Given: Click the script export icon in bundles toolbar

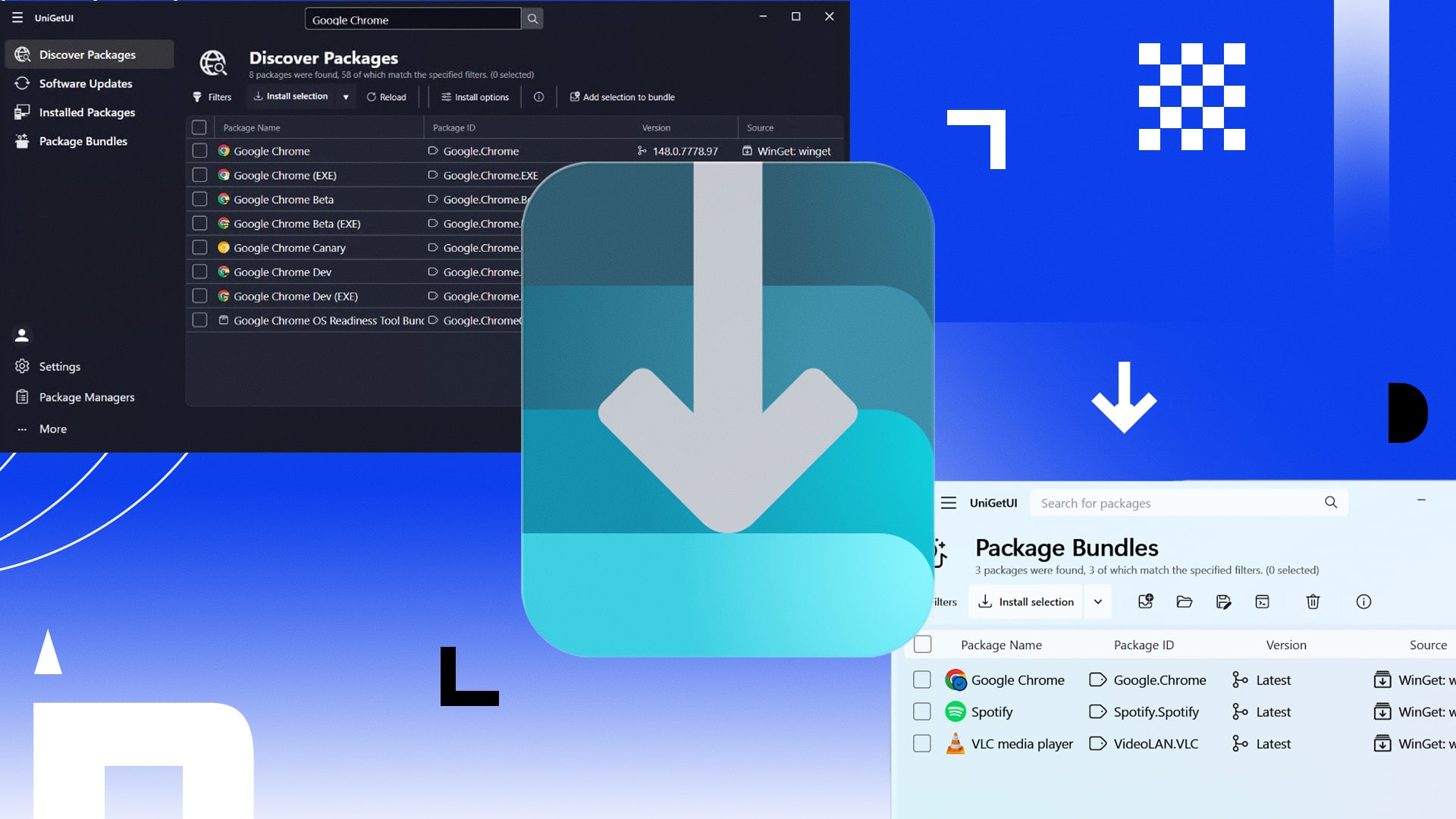Looking at the screenshot, I should point(1263,601).
